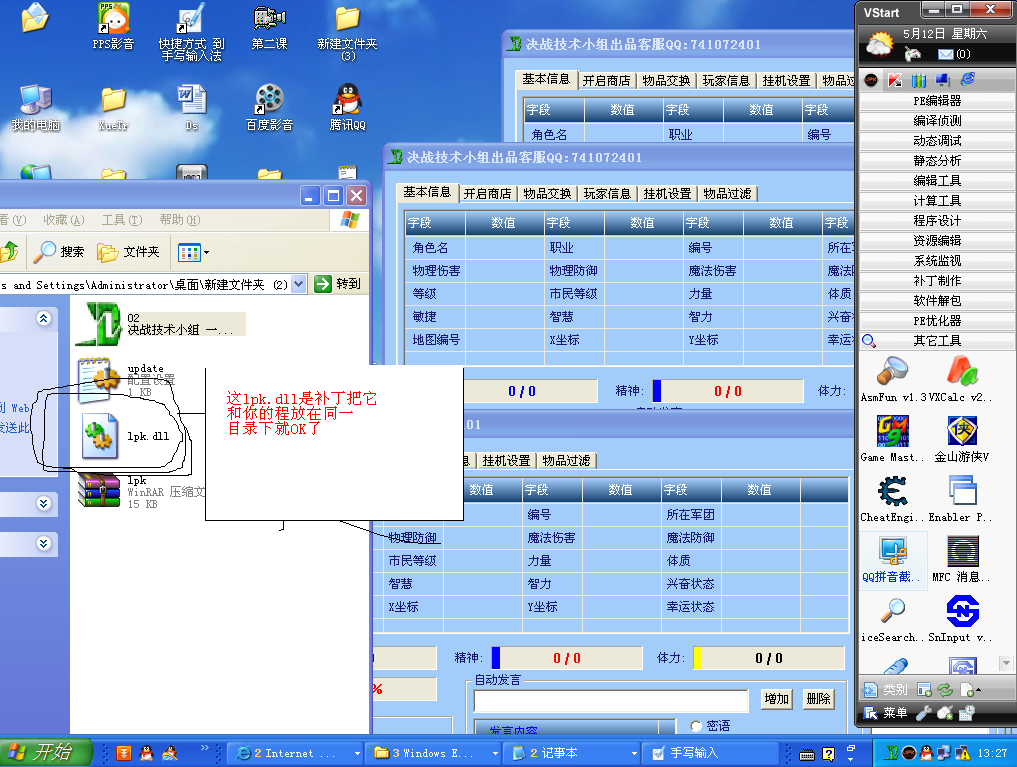Open the PPS影音 desktop shortcut
1017x767 pixels.
tap(114, 27)
